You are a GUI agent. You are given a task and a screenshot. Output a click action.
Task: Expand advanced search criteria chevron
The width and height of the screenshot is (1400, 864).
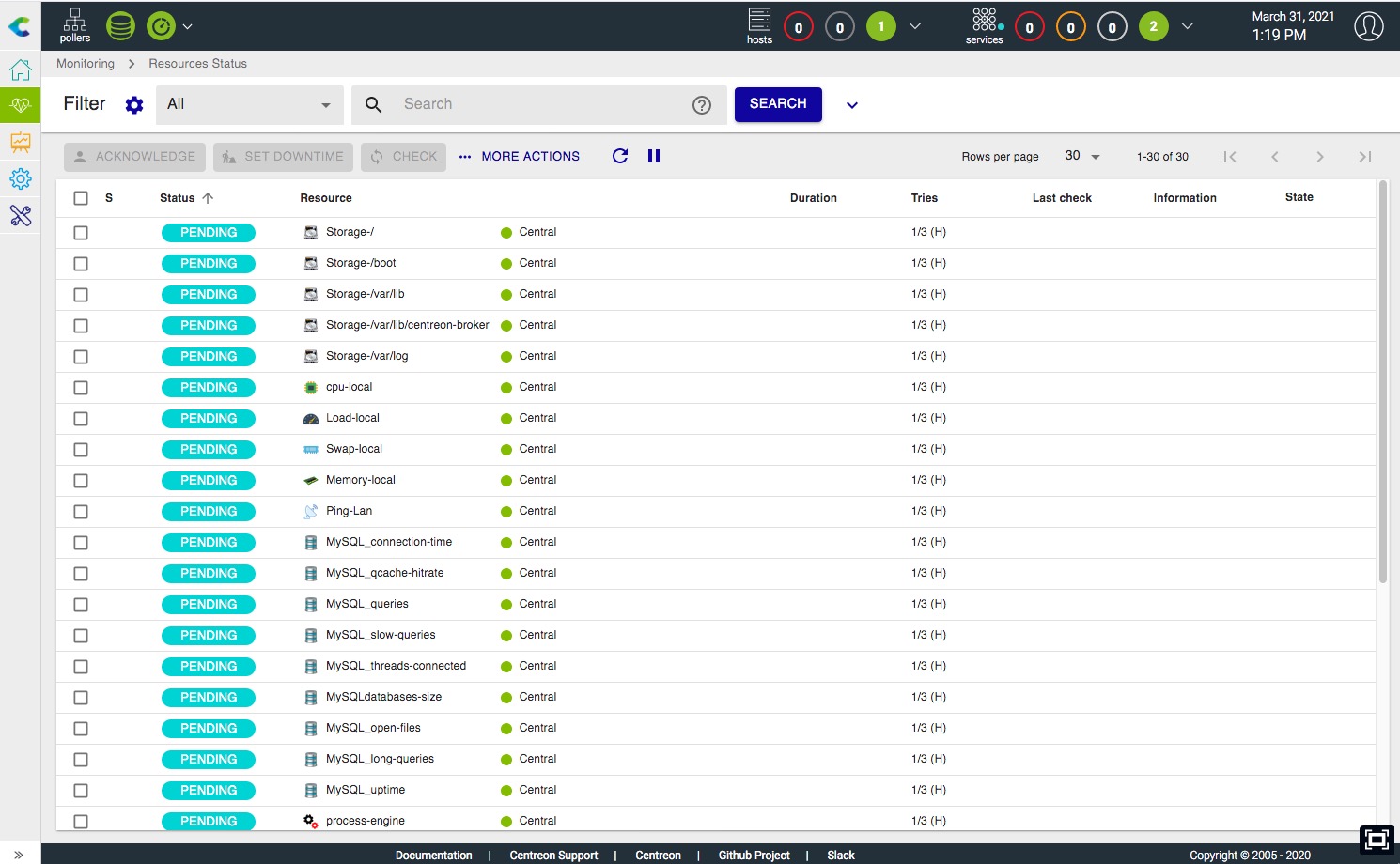click(x=852, y=105)
